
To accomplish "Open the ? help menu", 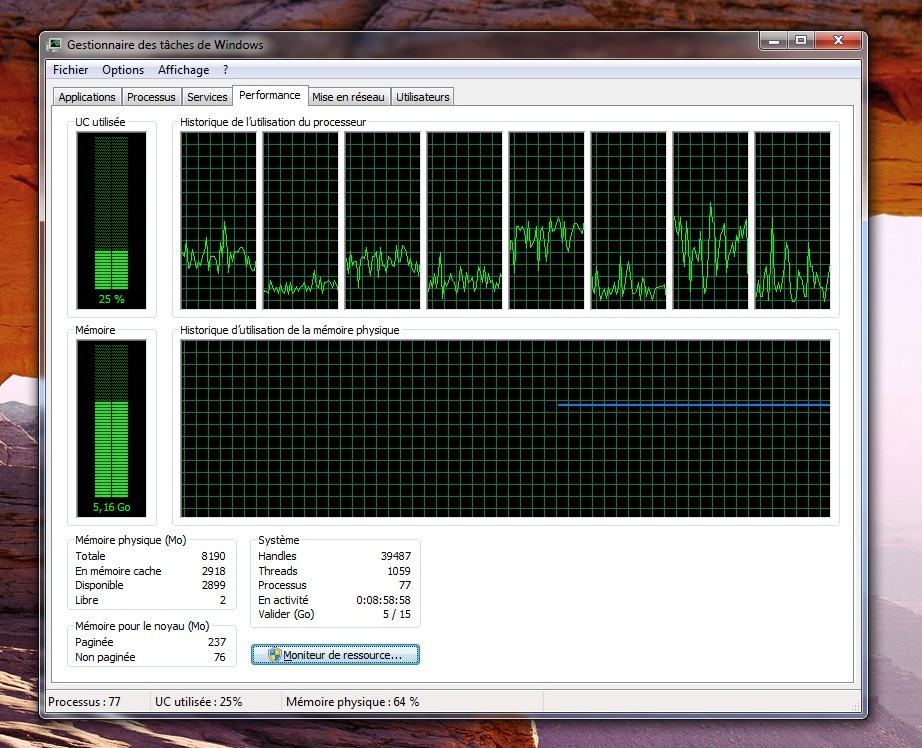I will [x=225, y=70].
